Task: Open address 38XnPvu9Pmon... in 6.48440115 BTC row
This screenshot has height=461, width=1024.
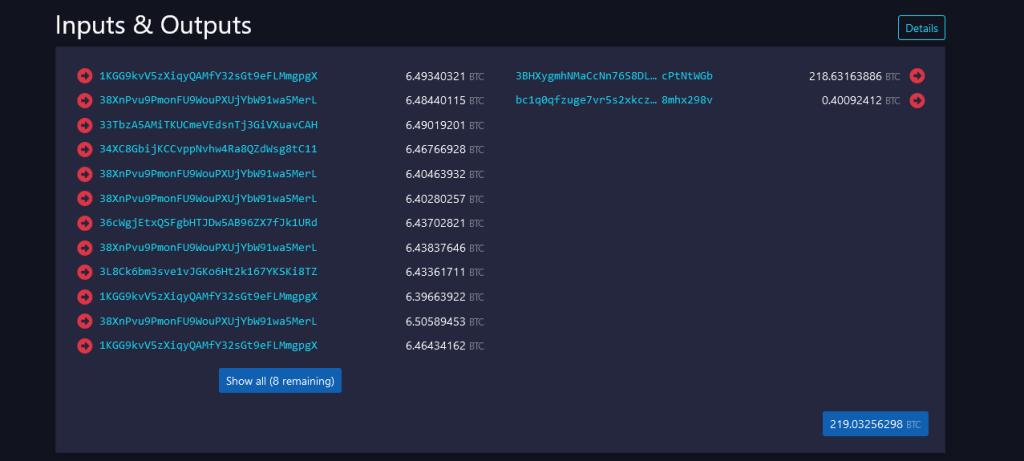Action: (208, 101)
